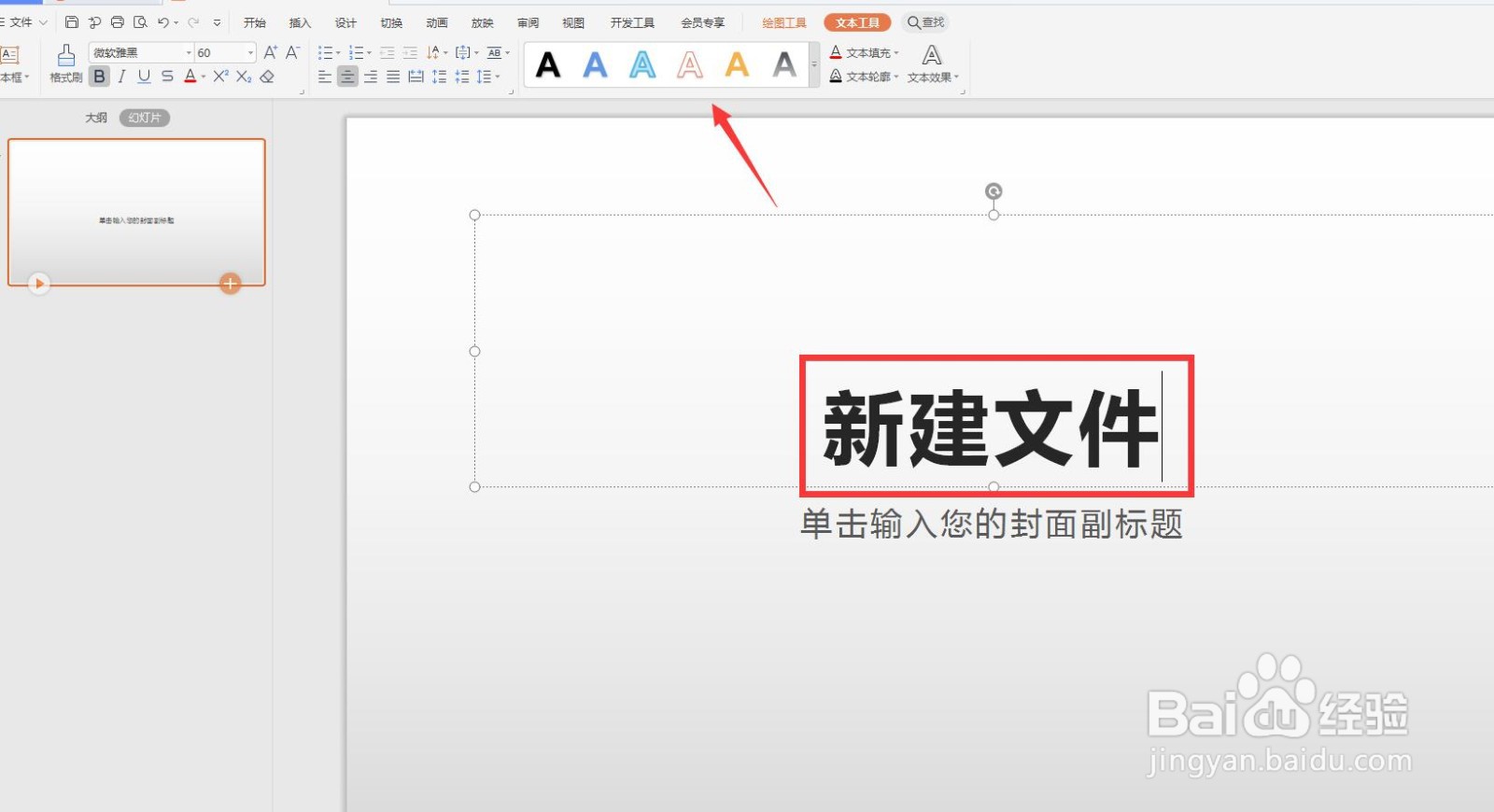Switch to View (视图) tab
The height and width of the screenshot is (812, 1494).
click(x=573, y=22)
